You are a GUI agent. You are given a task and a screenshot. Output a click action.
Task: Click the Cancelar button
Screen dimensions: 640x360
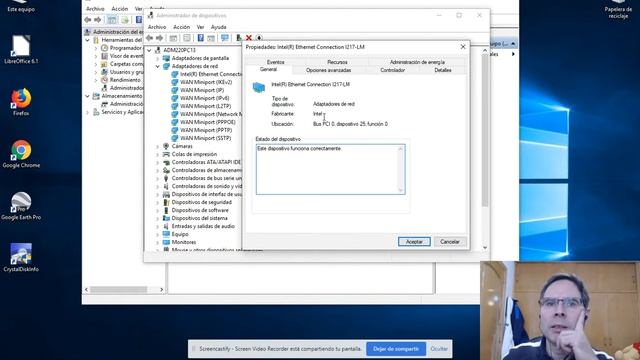(x=450, y=242)
